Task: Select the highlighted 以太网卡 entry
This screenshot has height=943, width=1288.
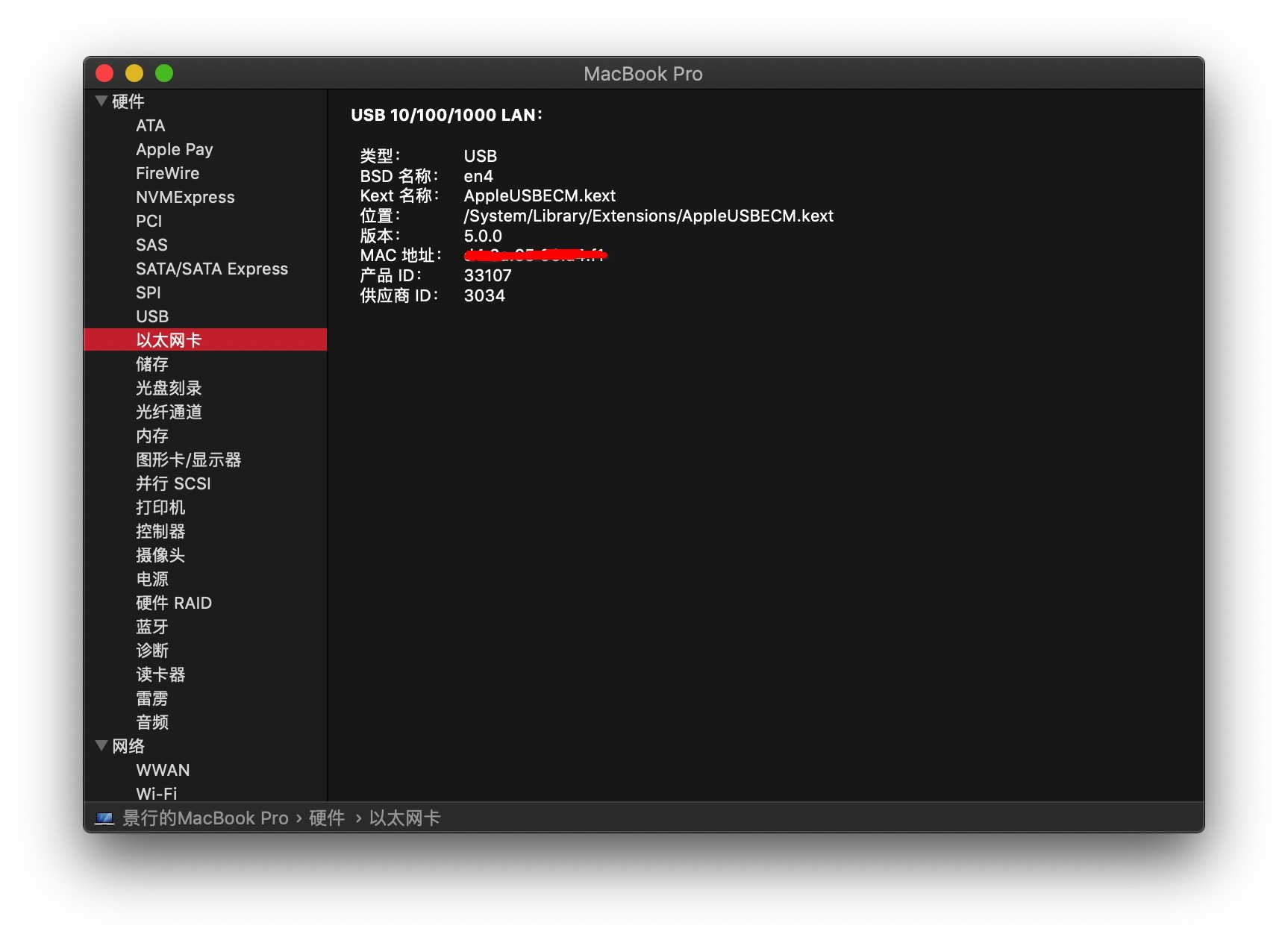Action: 205,339
